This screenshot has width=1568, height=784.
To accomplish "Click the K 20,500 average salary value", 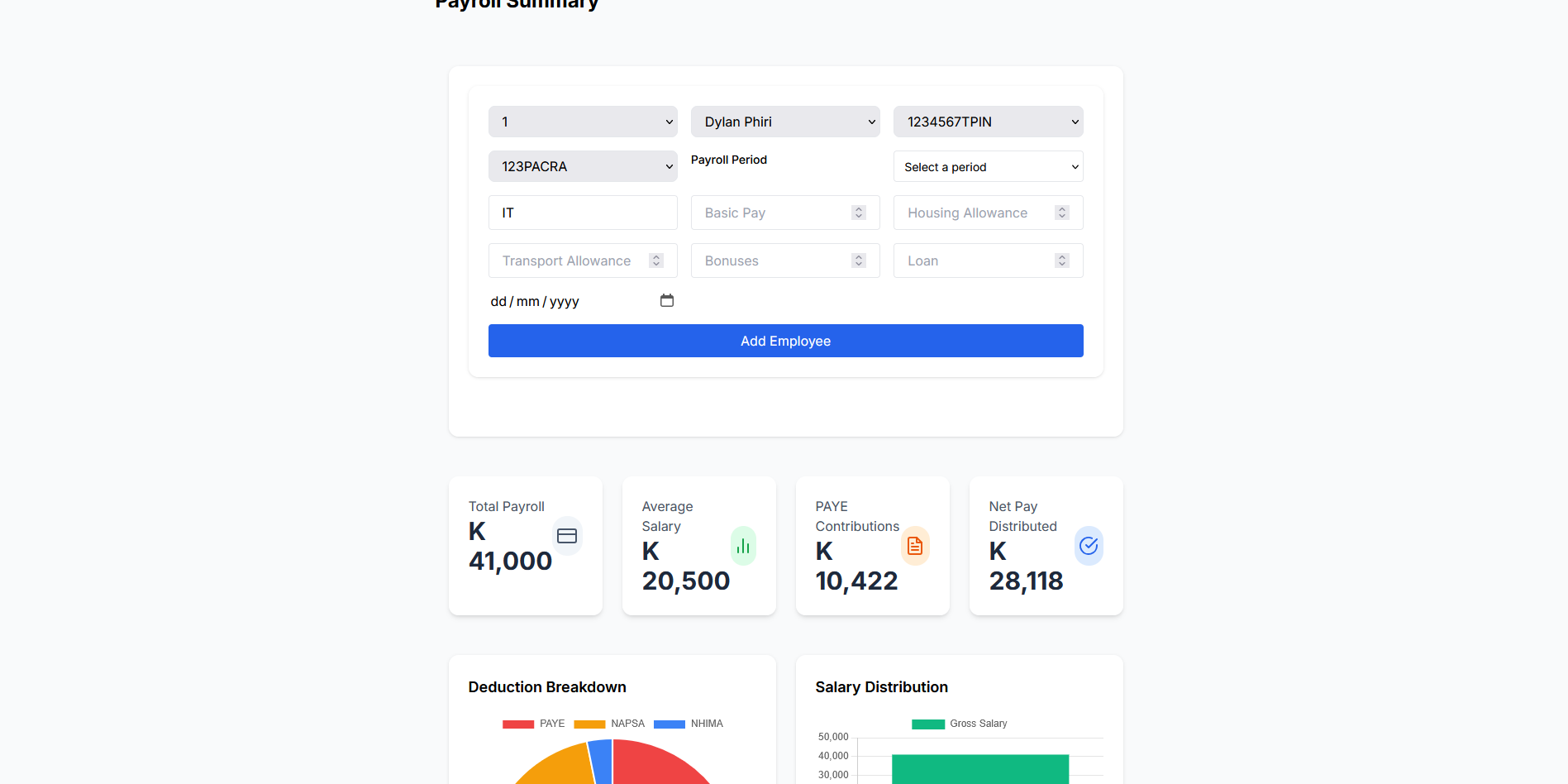I will tap(686, 566).
